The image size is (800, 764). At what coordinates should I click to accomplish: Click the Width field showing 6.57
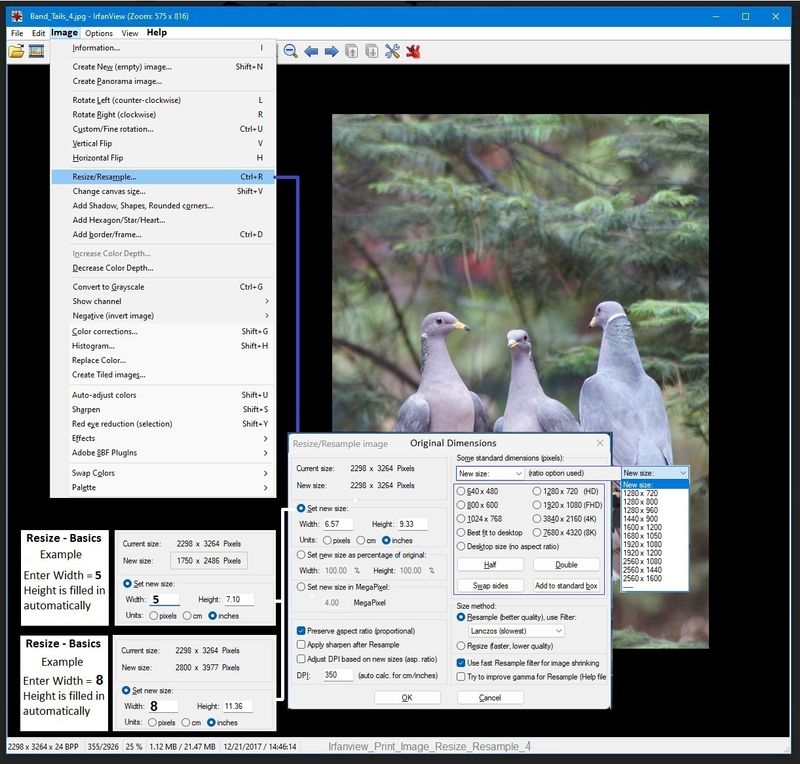[337, 524]
